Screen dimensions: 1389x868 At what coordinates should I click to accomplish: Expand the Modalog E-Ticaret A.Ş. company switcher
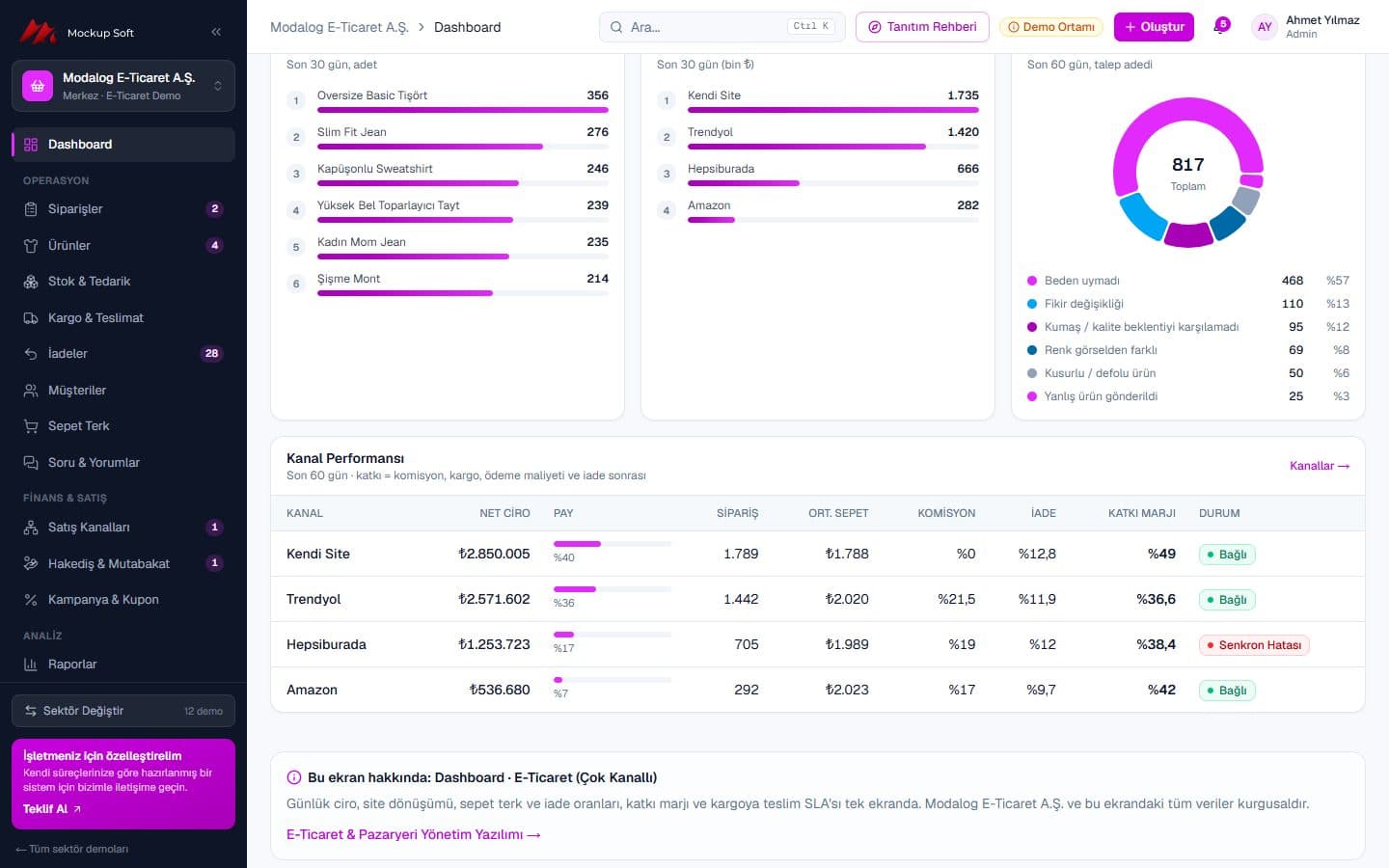click(x=123, y=86)
